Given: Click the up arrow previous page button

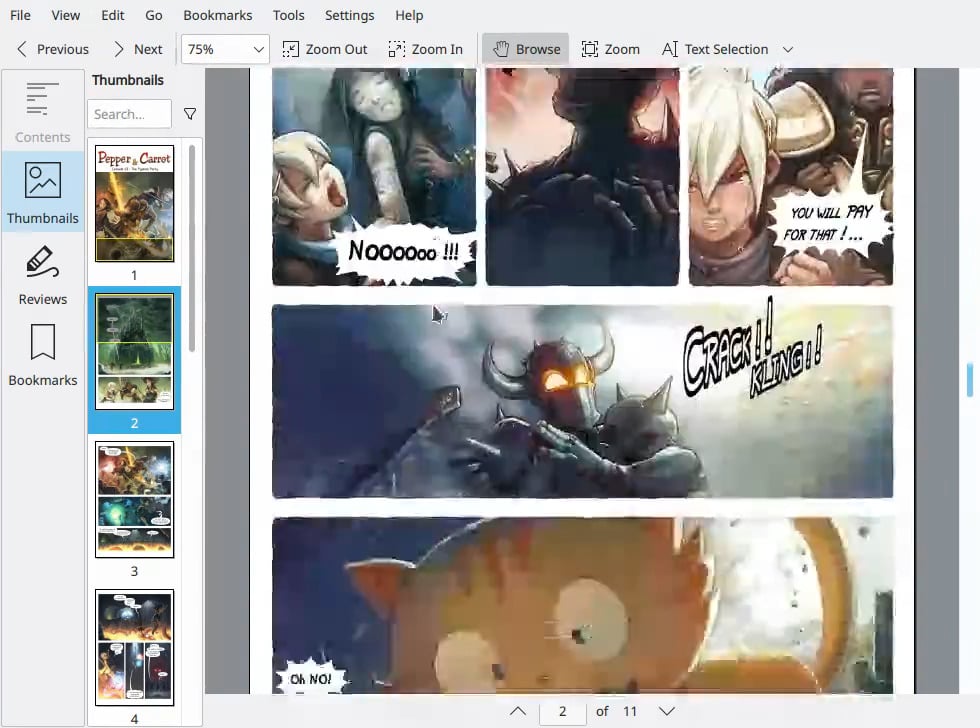Looking at the screenshot, I should click(x=518, y=711).
